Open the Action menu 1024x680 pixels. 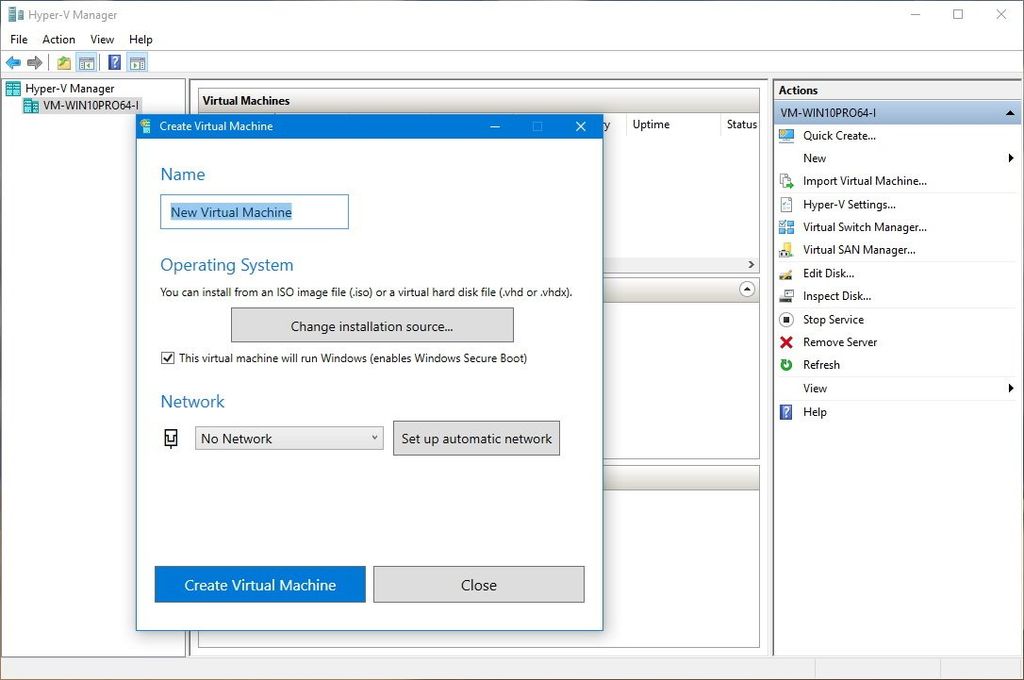pyautogui.click(x=58, y=39)
